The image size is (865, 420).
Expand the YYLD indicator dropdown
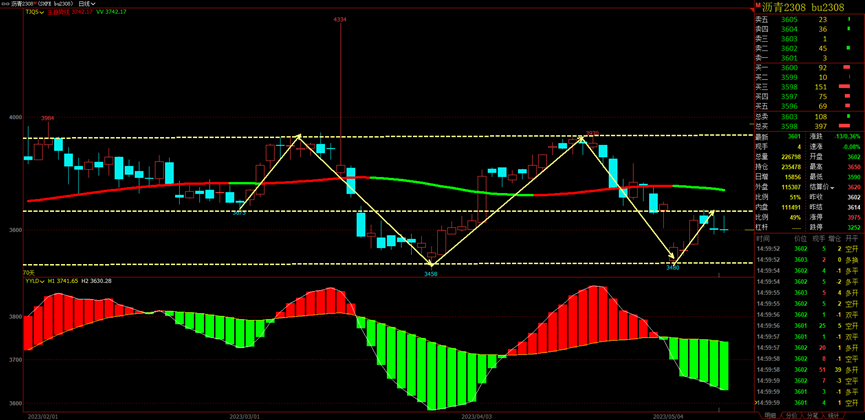point(35,281)
